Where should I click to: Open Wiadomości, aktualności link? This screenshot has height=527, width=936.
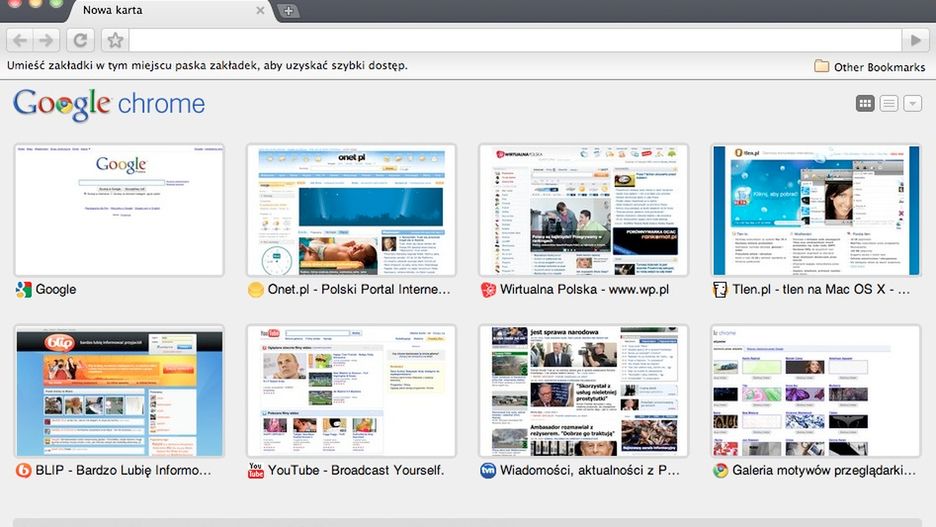(x=590, y=470)
